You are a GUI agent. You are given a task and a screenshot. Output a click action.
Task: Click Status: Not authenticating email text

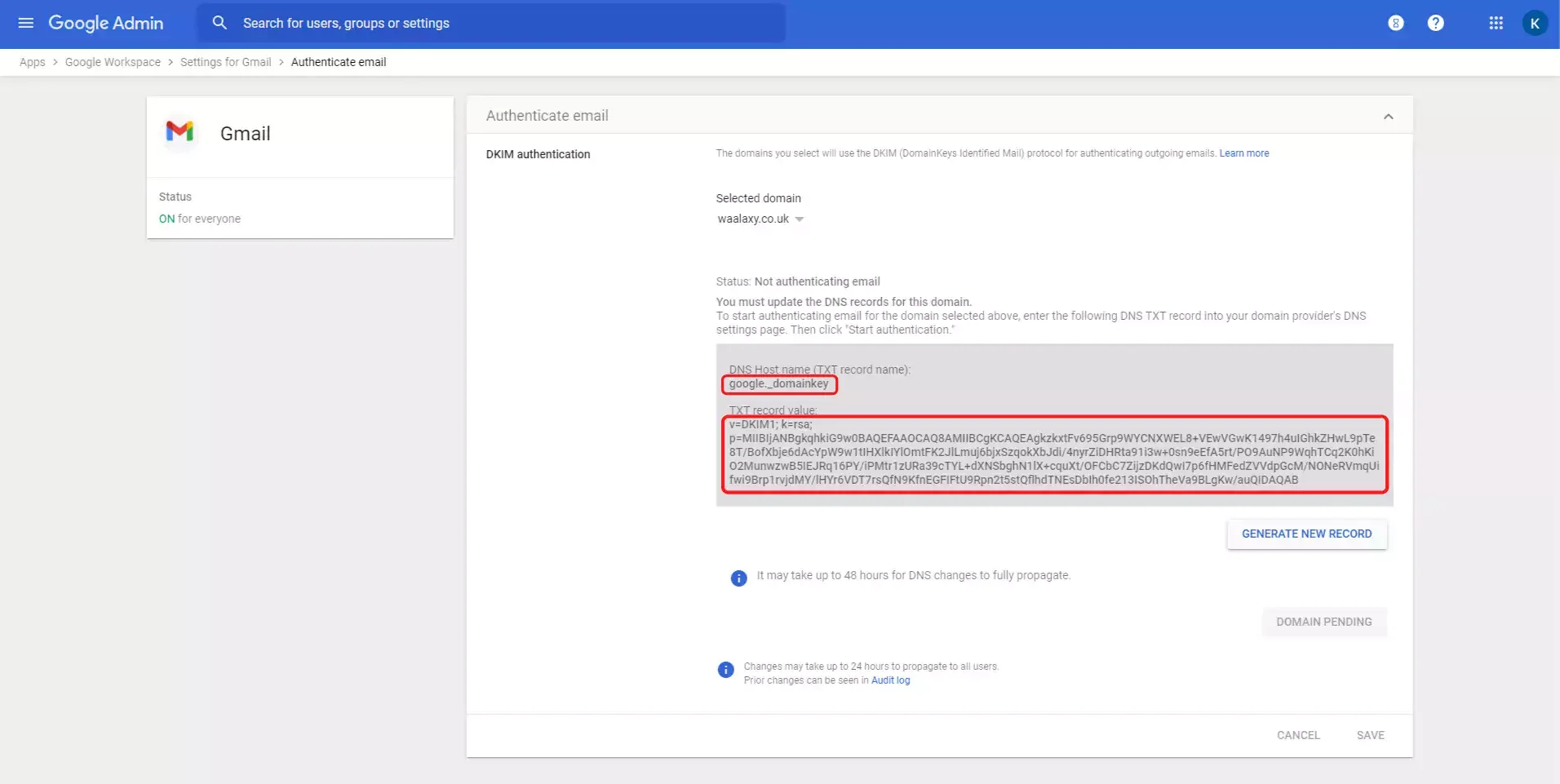click(x=798, y=281)
